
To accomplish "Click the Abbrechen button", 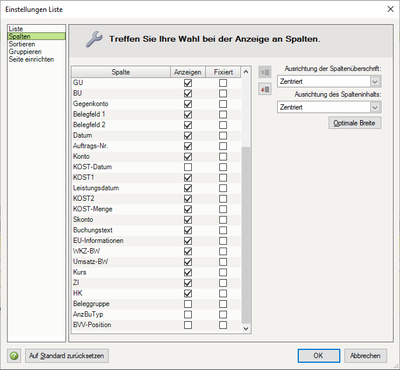I will (365, 356).
